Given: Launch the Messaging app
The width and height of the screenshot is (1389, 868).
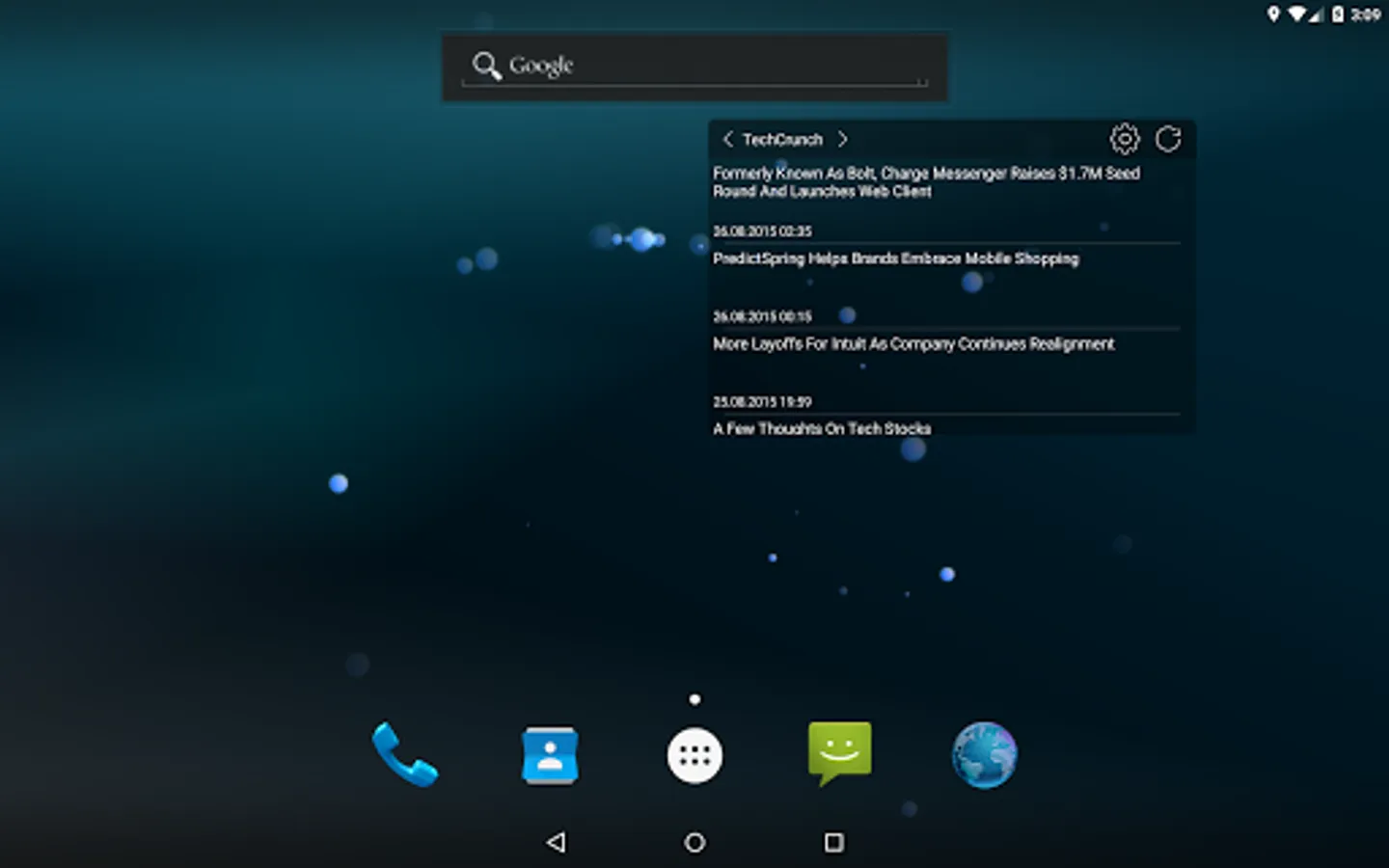Looking at the screenshot, I should click(x=839, y=752).
